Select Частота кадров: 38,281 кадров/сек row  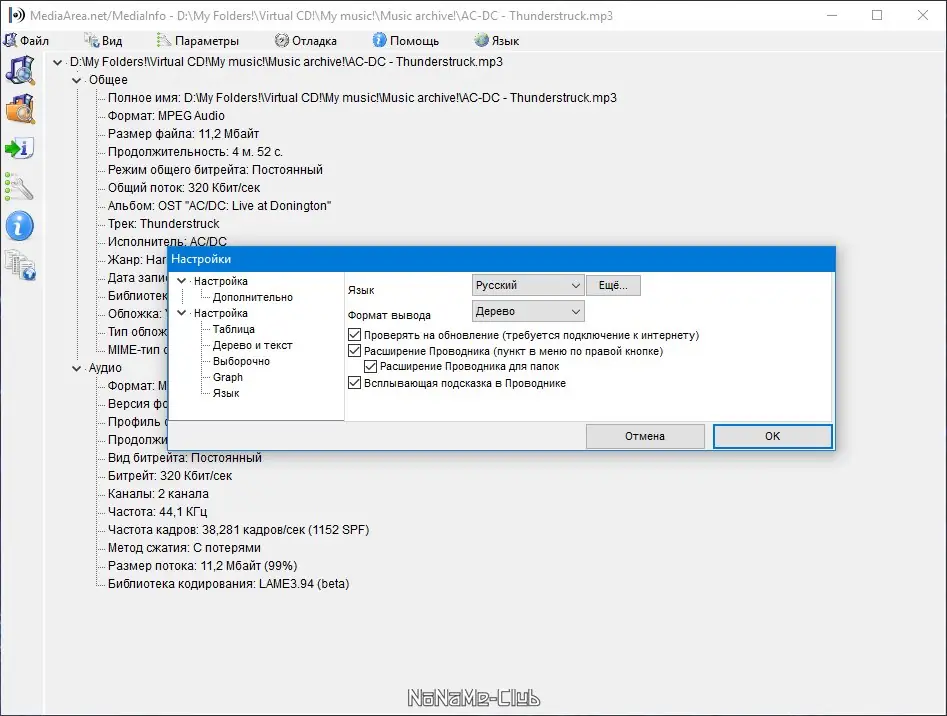(238, 529)
